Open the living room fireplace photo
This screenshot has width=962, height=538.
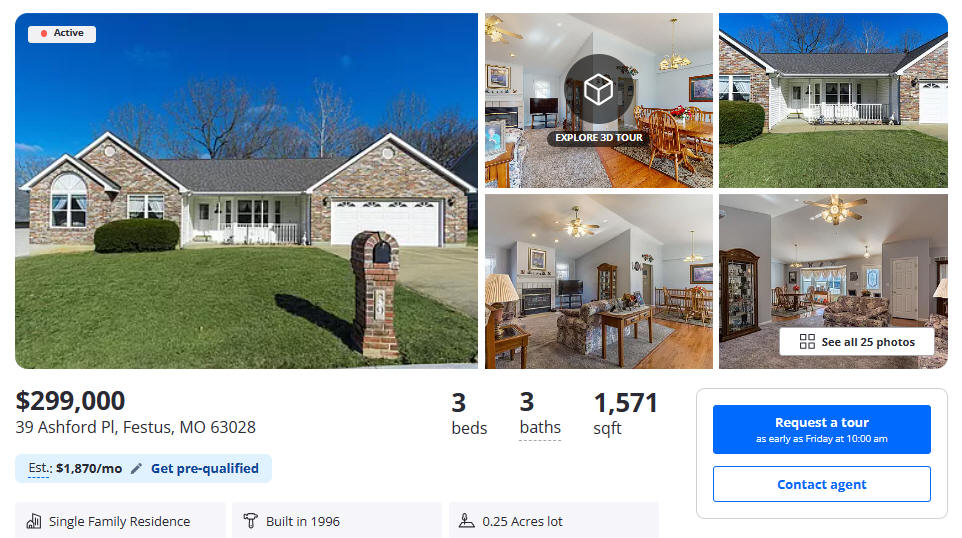[x=599, y=282]
